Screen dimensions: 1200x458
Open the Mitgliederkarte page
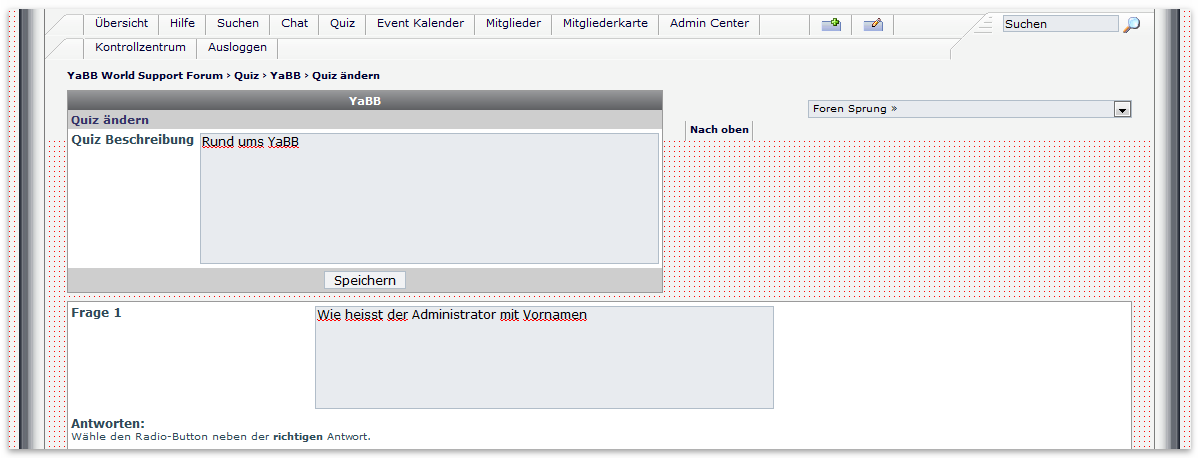pos(604,23)
